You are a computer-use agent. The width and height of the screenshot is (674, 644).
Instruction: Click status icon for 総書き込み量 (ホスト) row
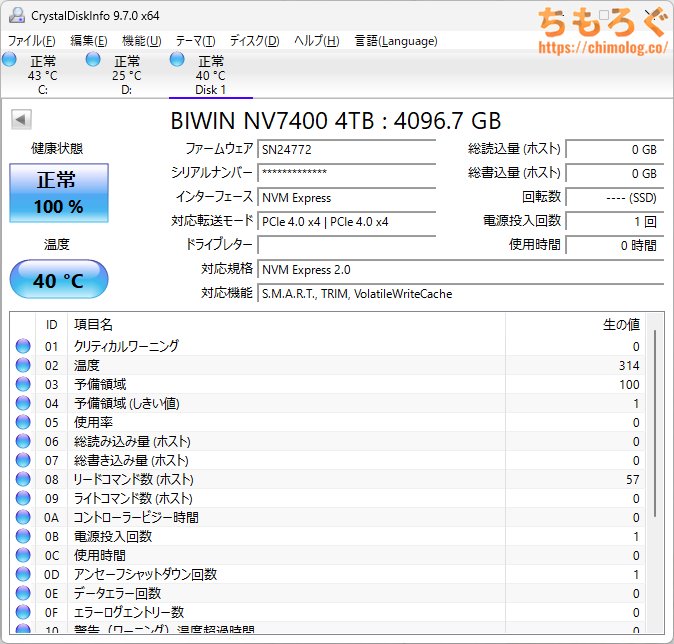(23, 460)
